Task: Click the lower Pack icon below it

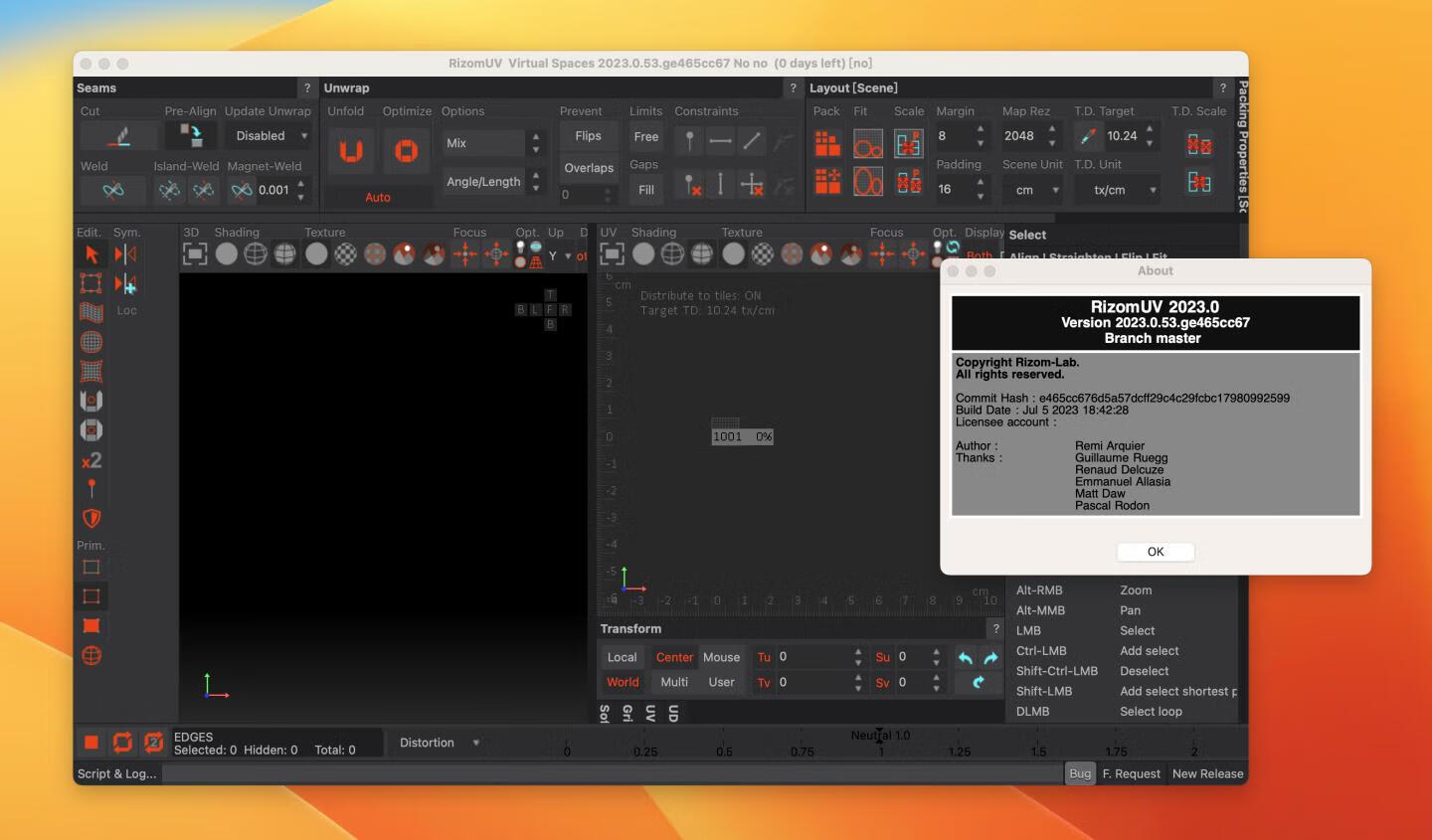Action: point(827,181)
